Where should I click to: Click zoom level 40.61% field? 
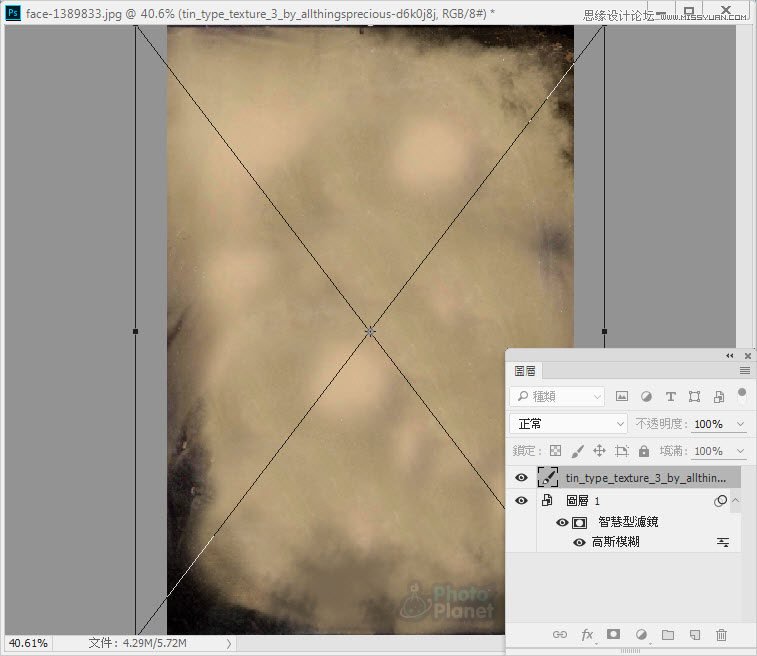[x=28, y=643]
